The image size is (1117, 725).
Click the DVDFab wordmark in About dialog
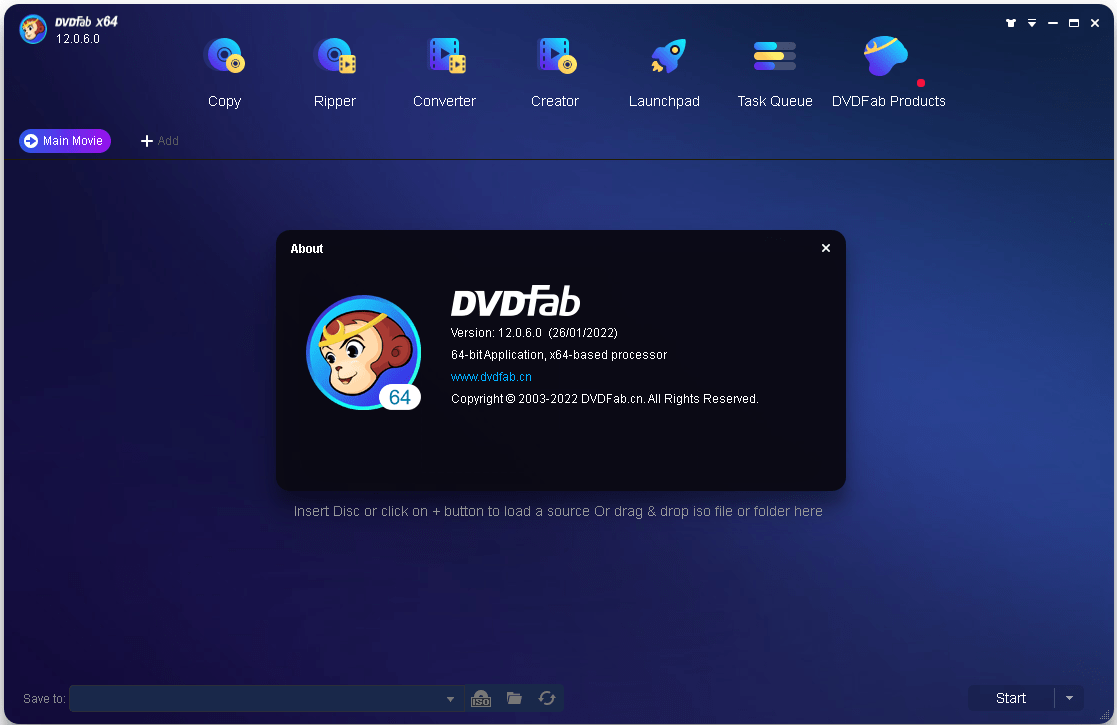(516, 301)
